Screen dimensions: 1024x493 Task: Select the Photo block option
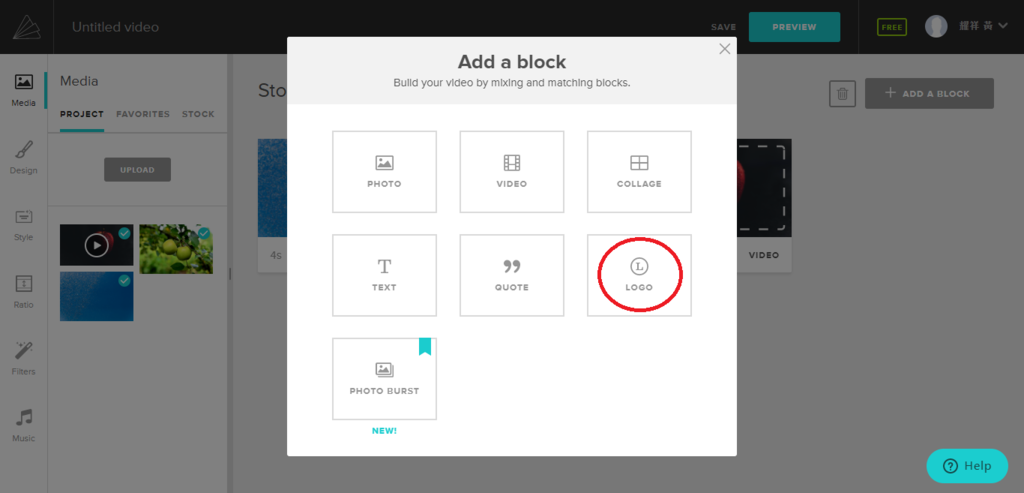tap(384, 171)
